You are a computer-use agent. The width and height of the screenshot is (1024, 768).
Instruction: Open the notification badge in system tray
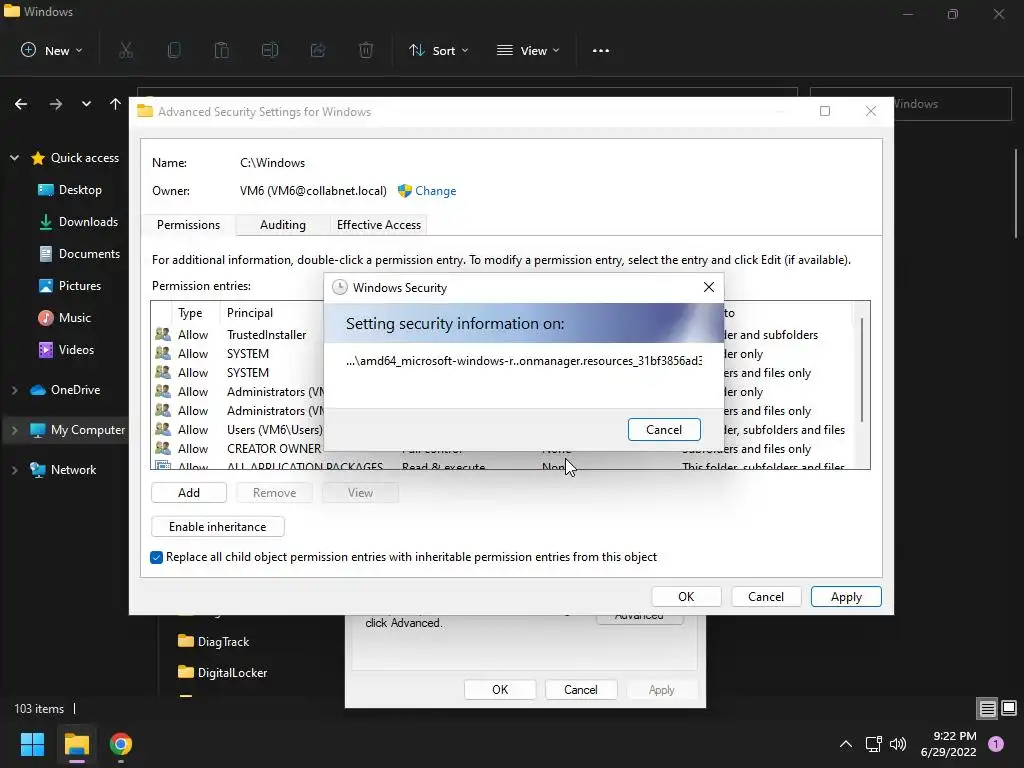[x=996, y=744]
